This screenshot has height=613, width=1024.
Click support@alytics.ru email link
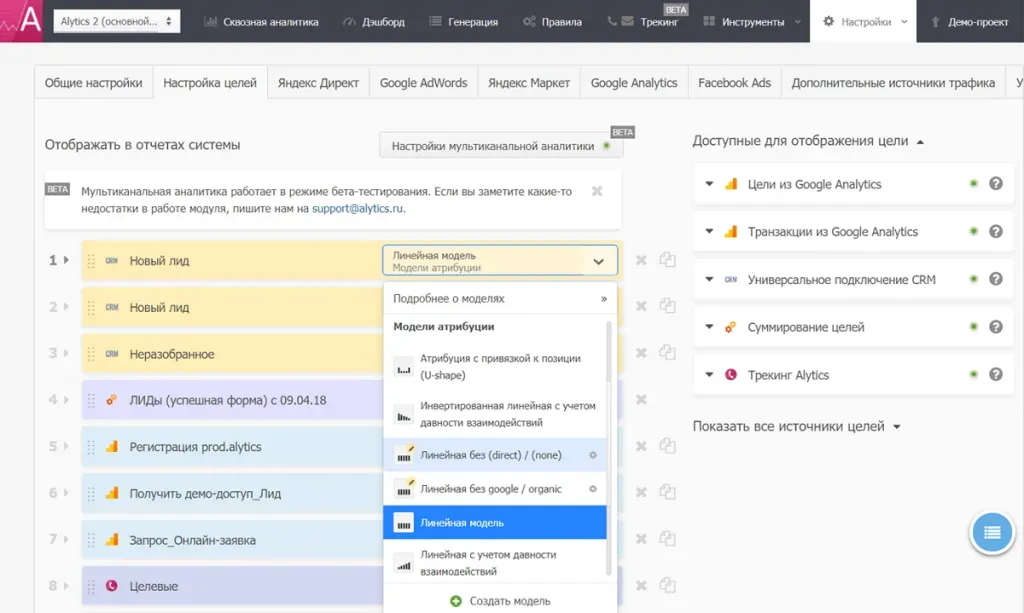(x=357, y=208)
